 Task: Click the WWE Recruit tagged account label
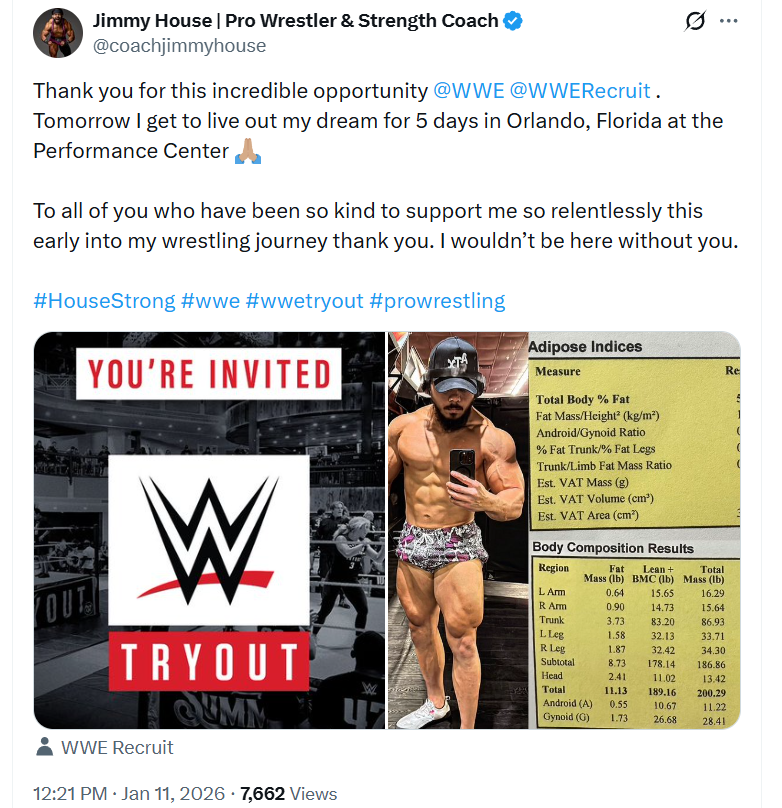pyautogui.click(x=117, y=747)
